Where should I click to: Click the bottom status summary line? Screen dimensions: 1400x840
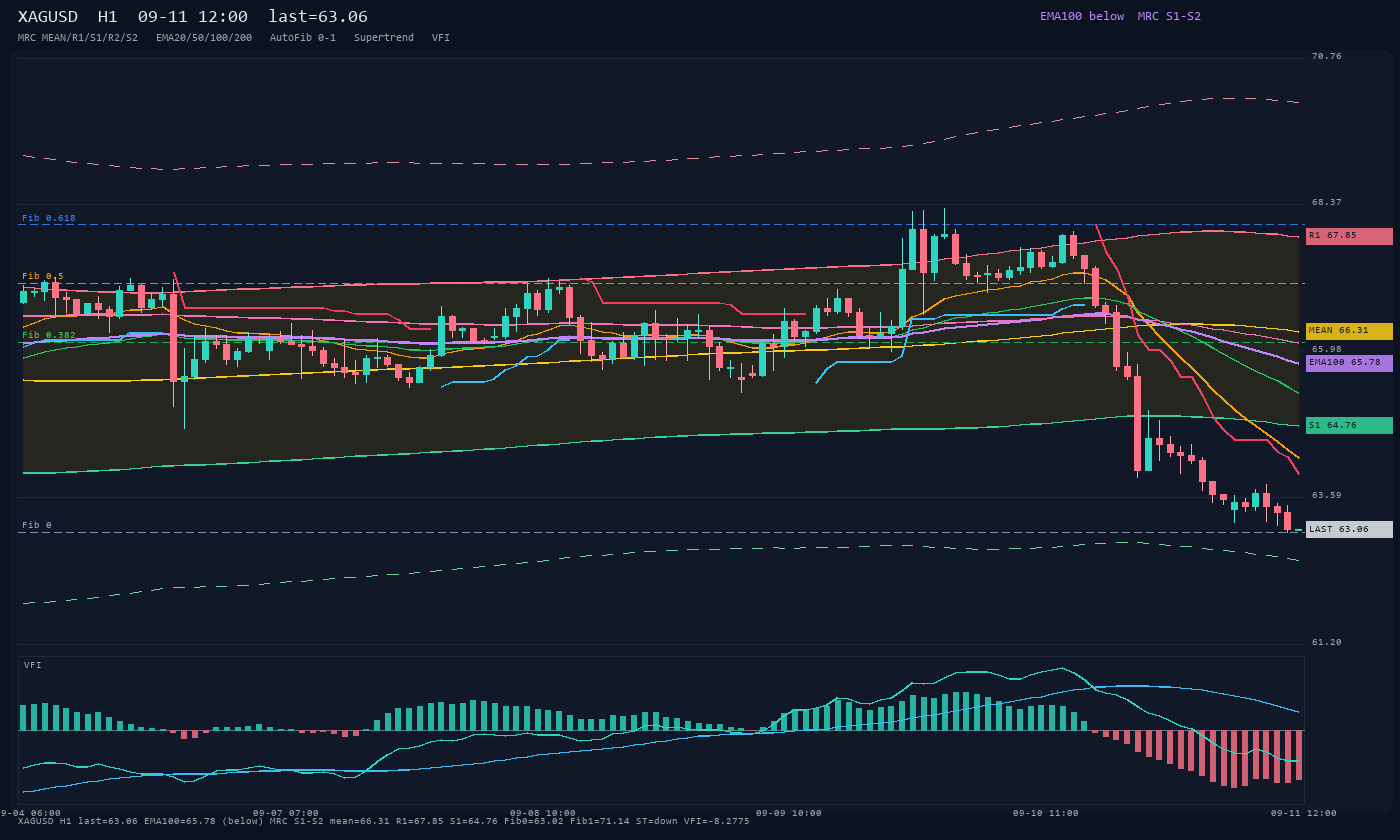(384, 821)
